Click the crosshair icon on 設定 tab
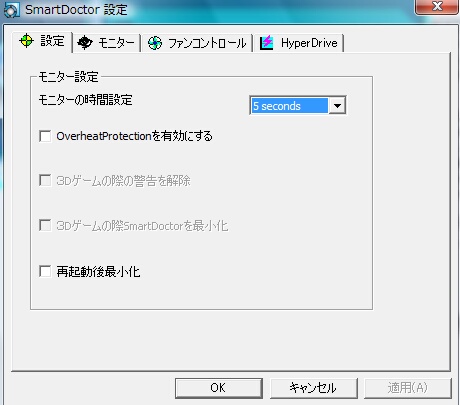Viewport: 460px width, 405px height. 27,41
